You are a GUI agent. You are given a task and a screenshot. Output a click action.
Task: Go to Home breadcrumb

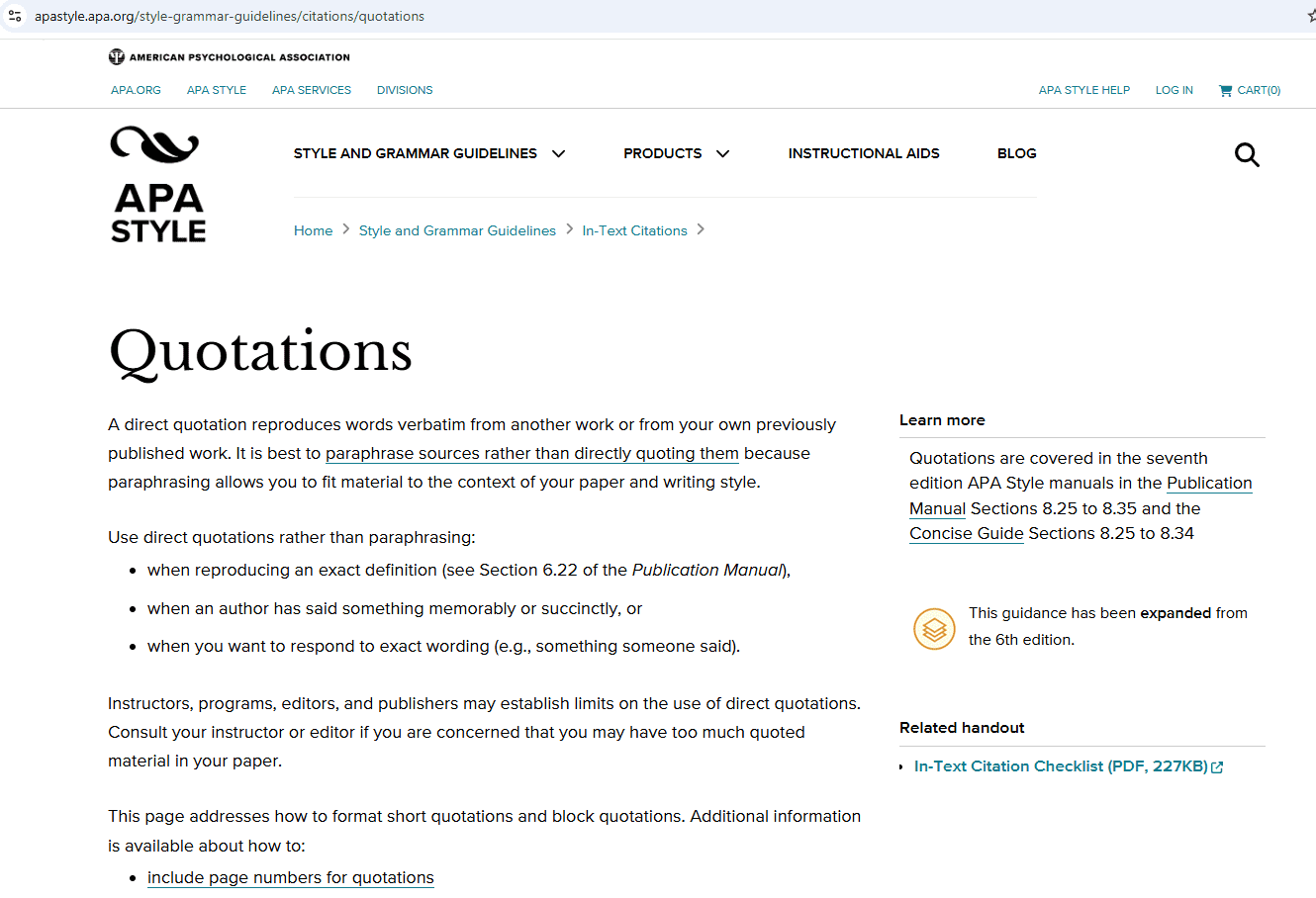tap(313, 230)
